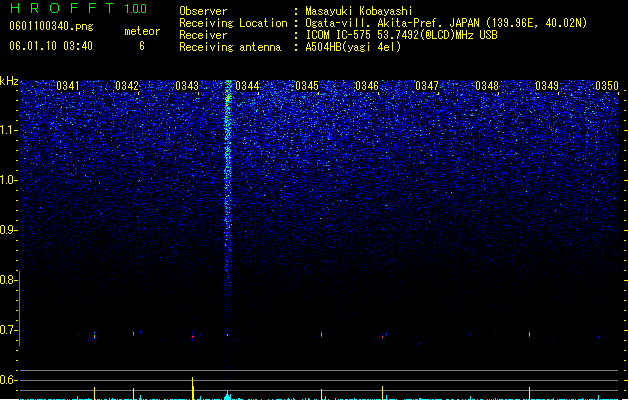Click the 0342 time marker label
This screenshot has width=629, height=400.
pyautogui.click(x=127, y=86)
